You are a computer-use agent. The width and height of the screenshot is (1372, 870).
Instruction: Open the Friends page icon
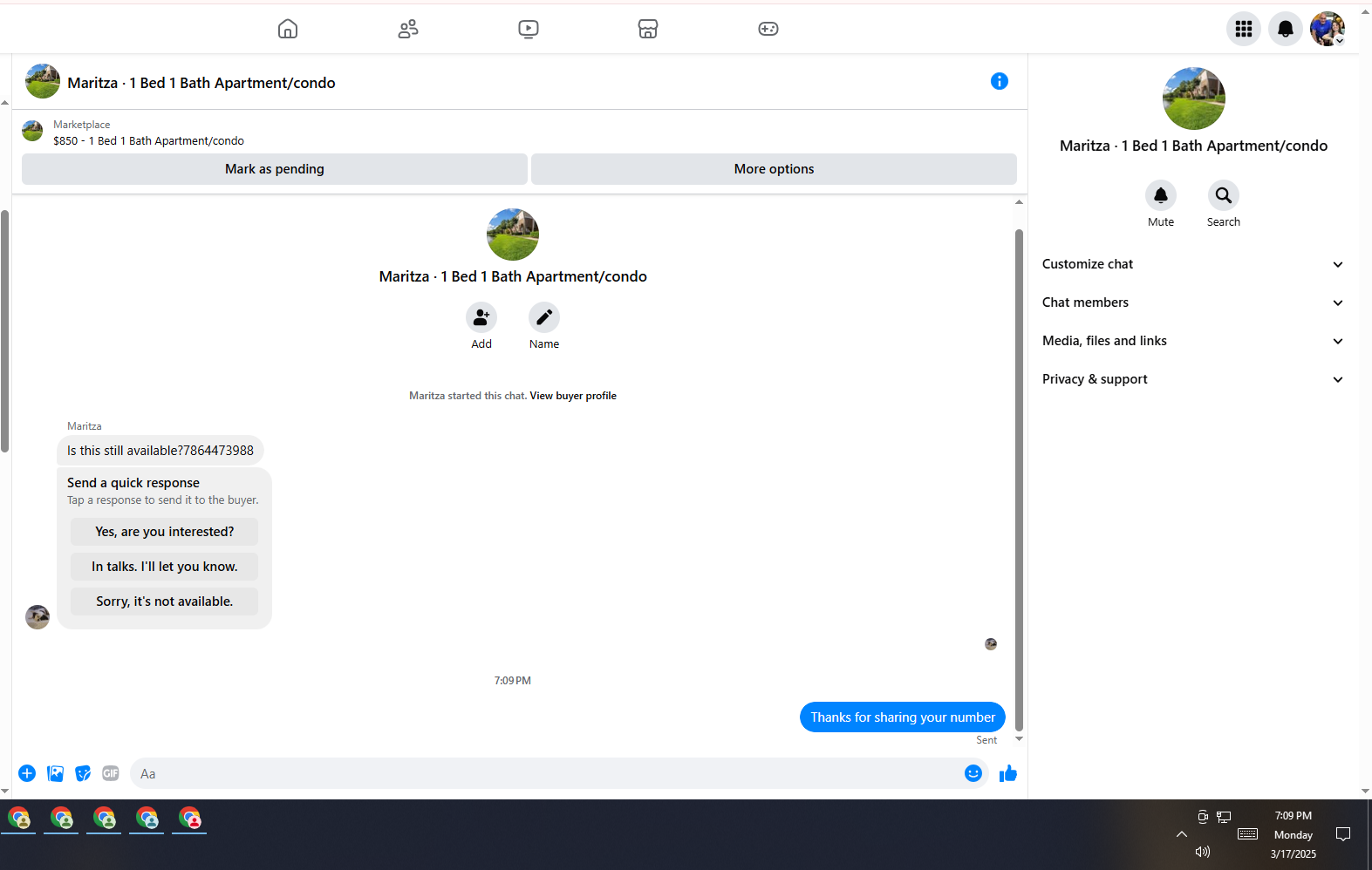(x=408, y=29)
